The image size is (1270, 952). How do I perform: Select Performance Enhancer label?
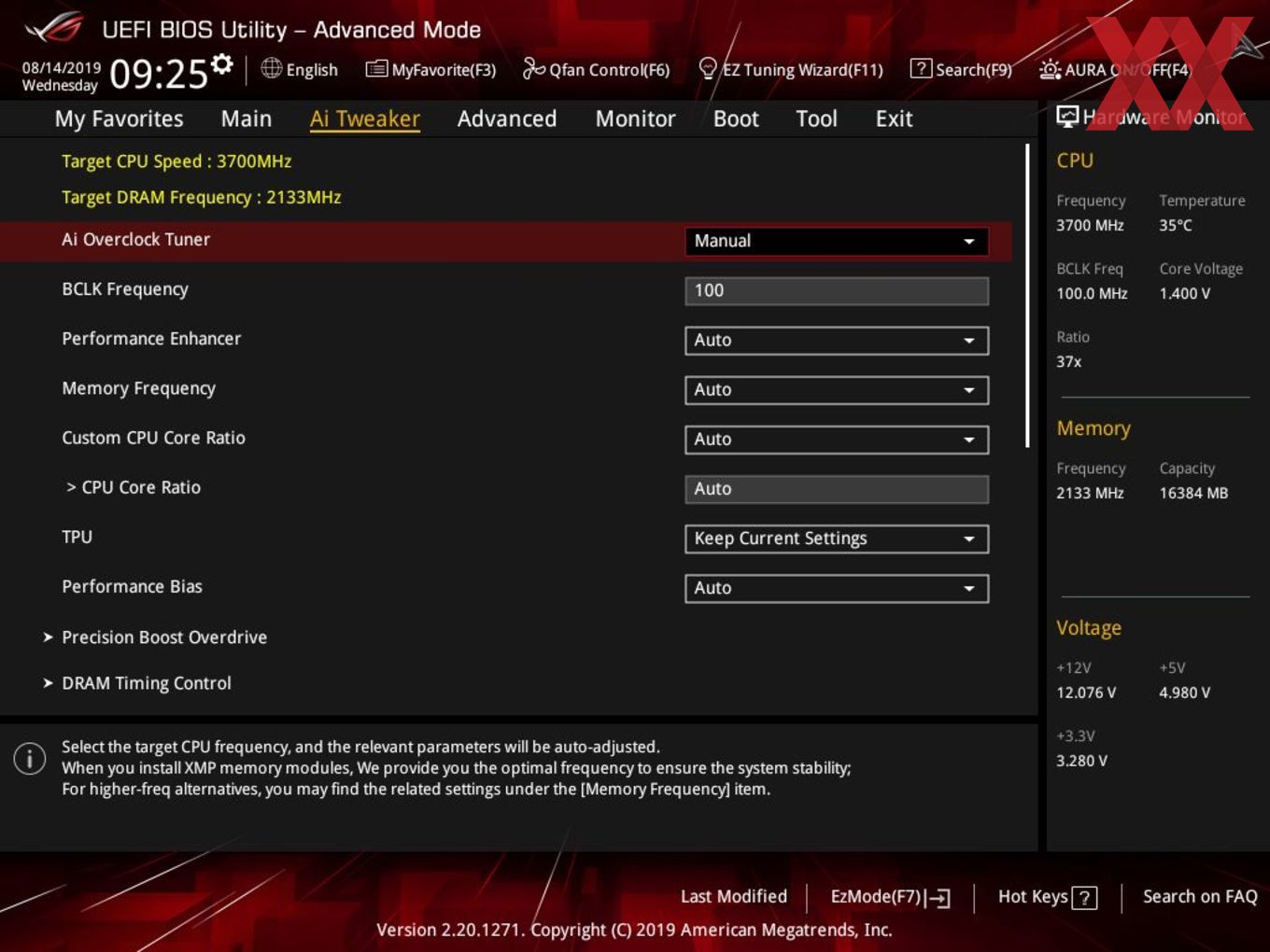151,339
